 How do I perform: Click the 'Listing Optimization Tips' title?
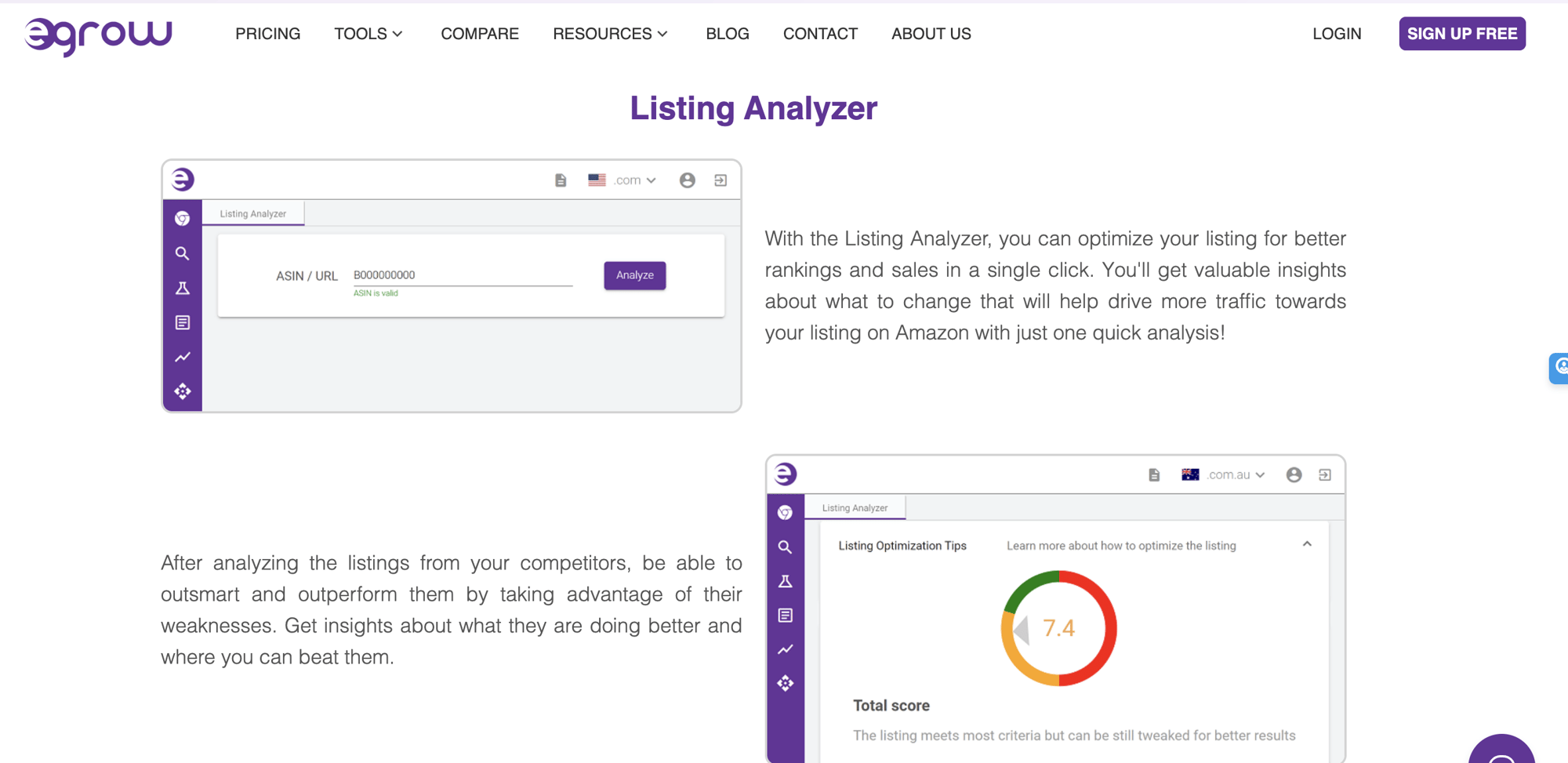point(902,546)
